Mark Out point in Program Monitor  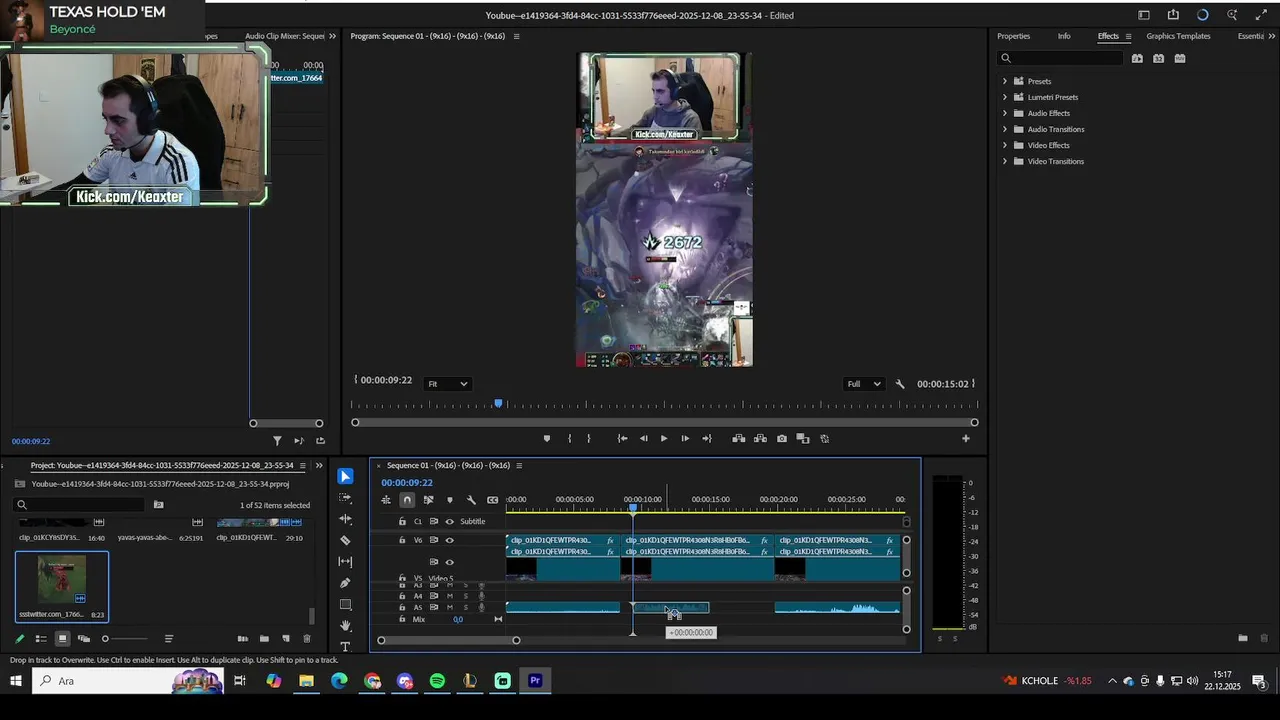[588, 438]
